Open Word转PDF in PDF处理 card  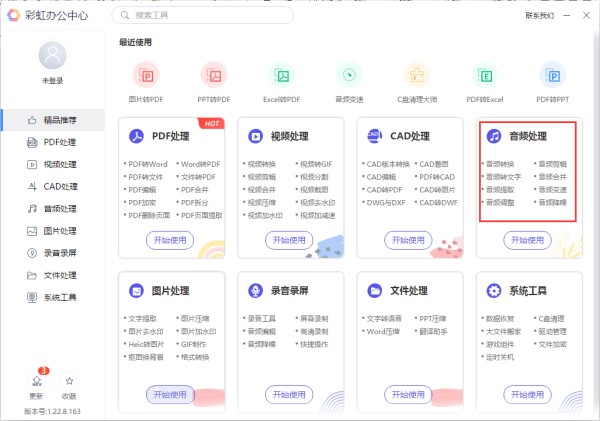[x=201, y=164]
